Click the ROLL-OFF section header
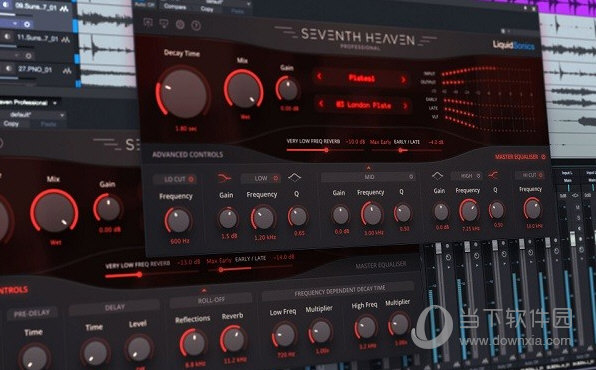Screen dimensions: 596x370 (x=211, y=300)
